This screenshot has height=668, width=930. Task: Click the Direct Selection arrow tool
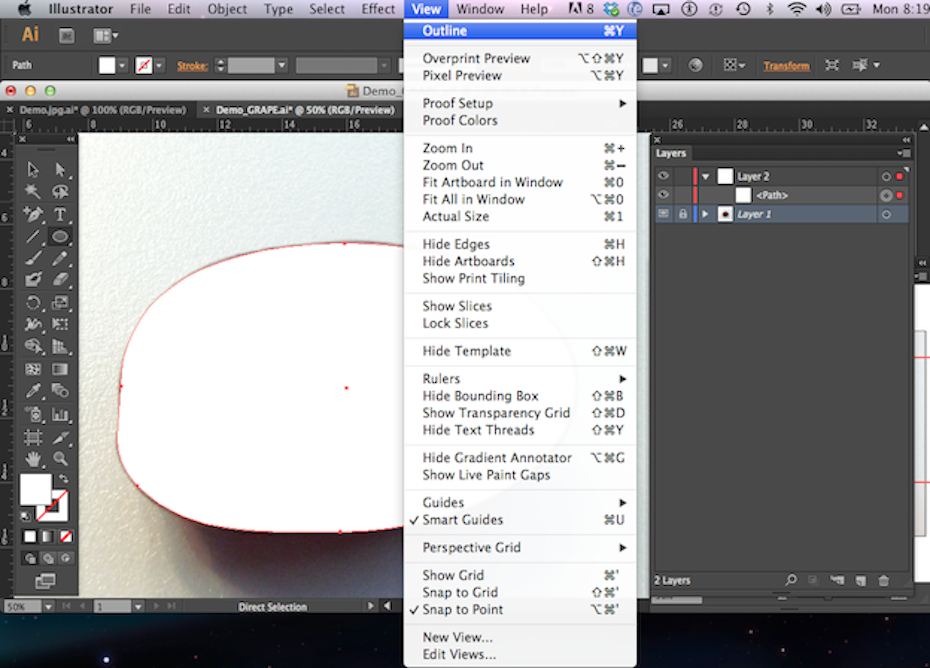tap(60, 170)
